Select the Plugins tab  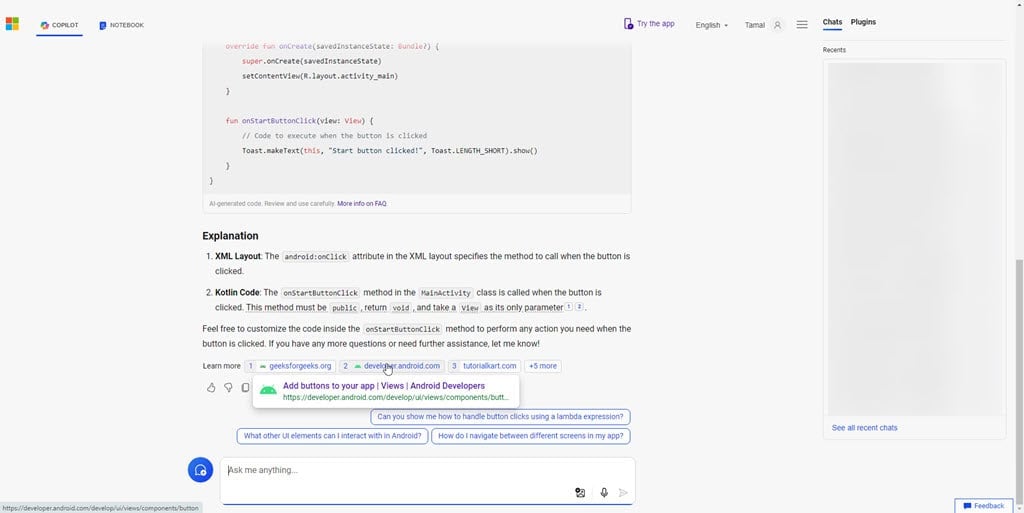(863, 22)
